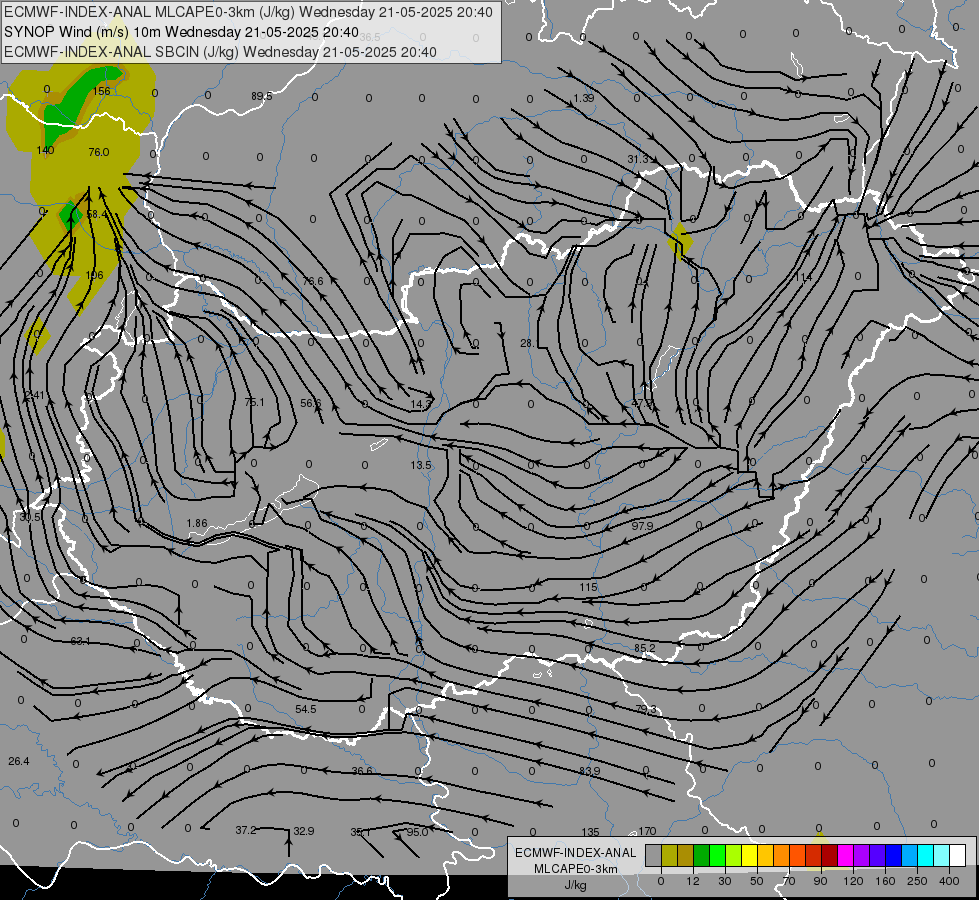Select the '400' legend scale label
Screen dimensions: 979x900
pos(949,881)
